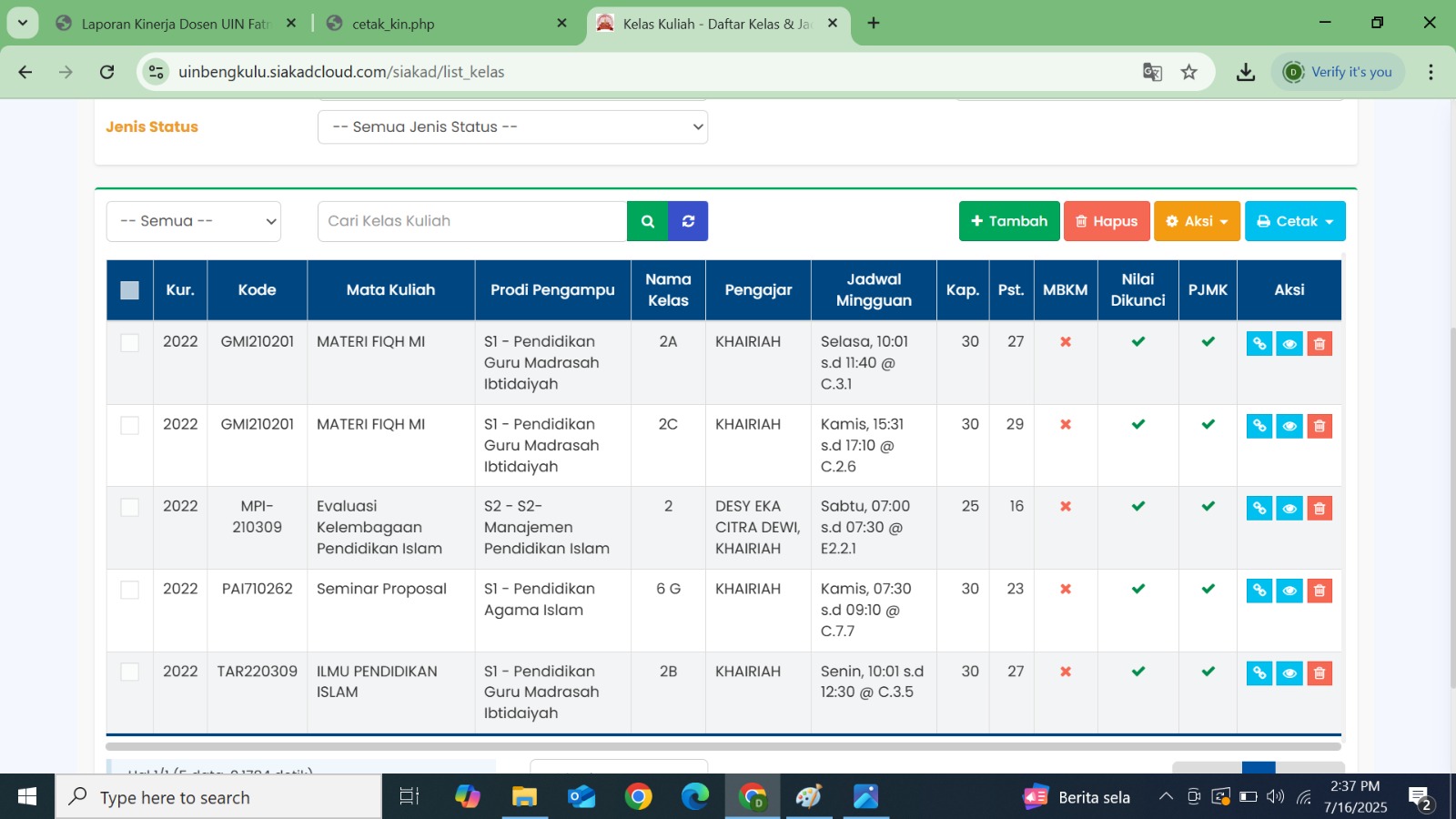Tick the select-all checkbox in table header

point(130,290)
